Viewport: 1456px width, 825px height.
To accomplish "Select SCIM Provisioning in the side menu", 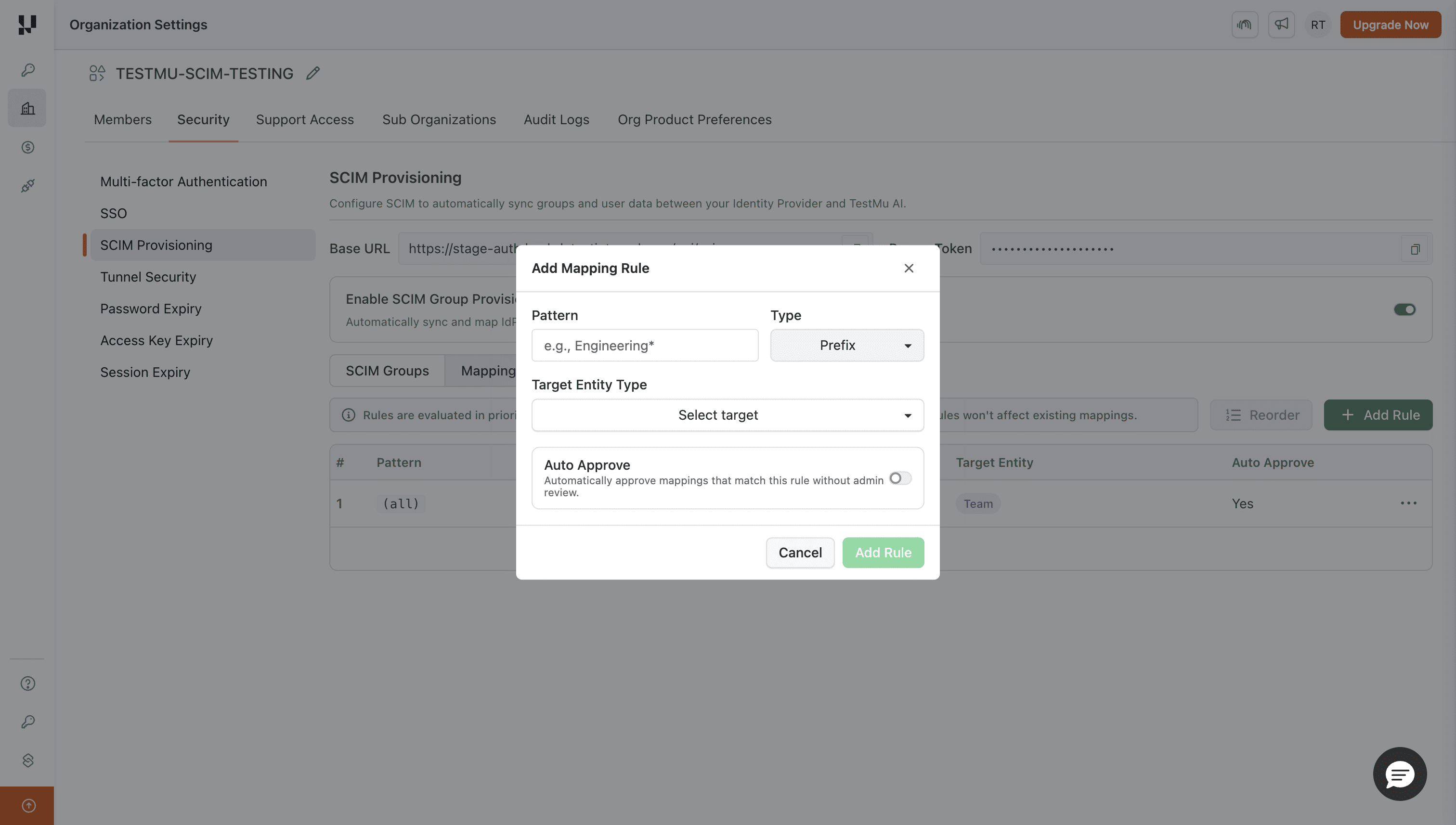I will 156,245.
